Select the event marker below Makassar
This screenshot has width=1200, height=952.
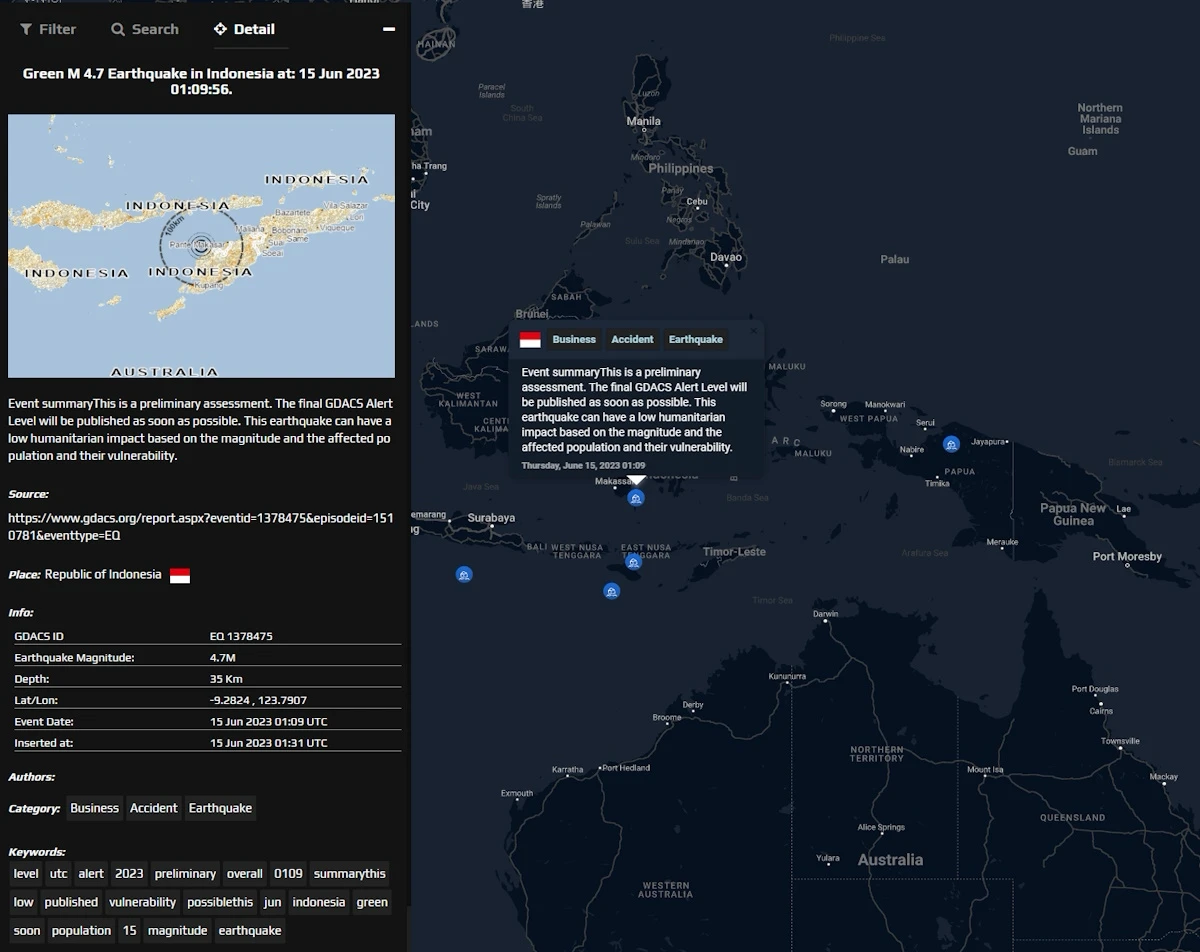[x=636, y=497]
